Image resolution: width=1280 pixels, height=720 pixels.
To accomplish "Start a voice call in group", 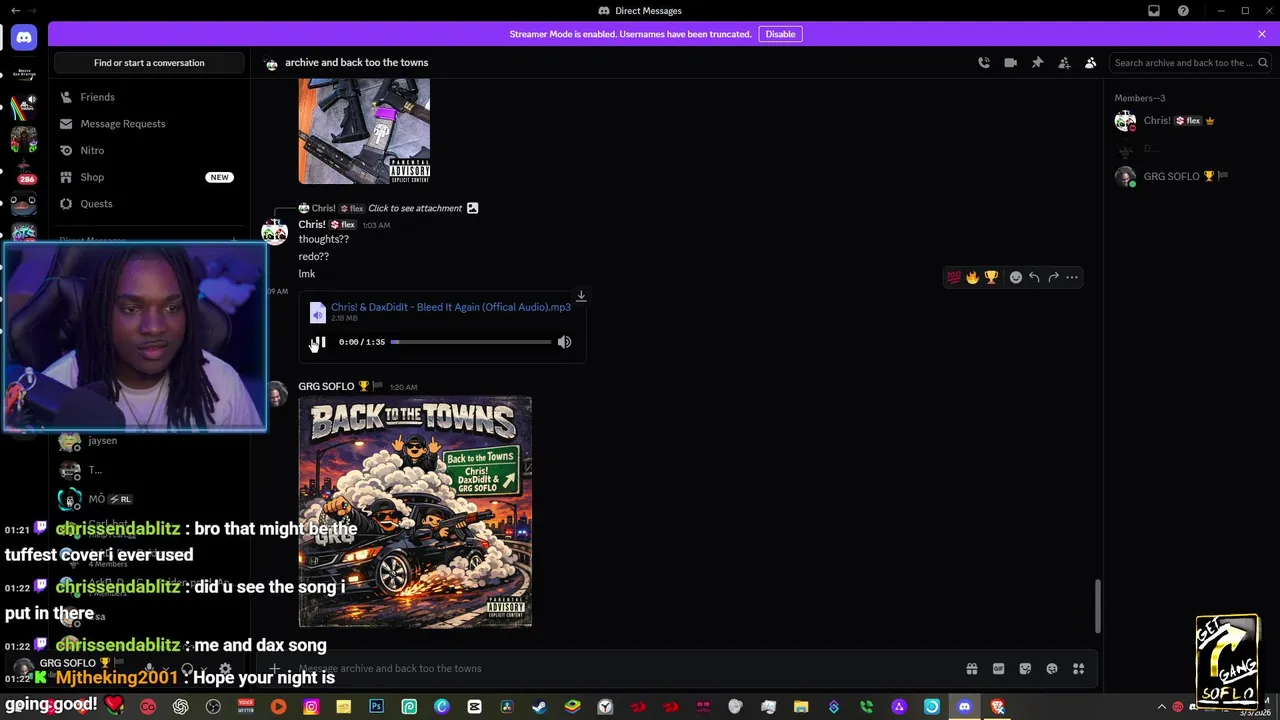I will 984,63.
